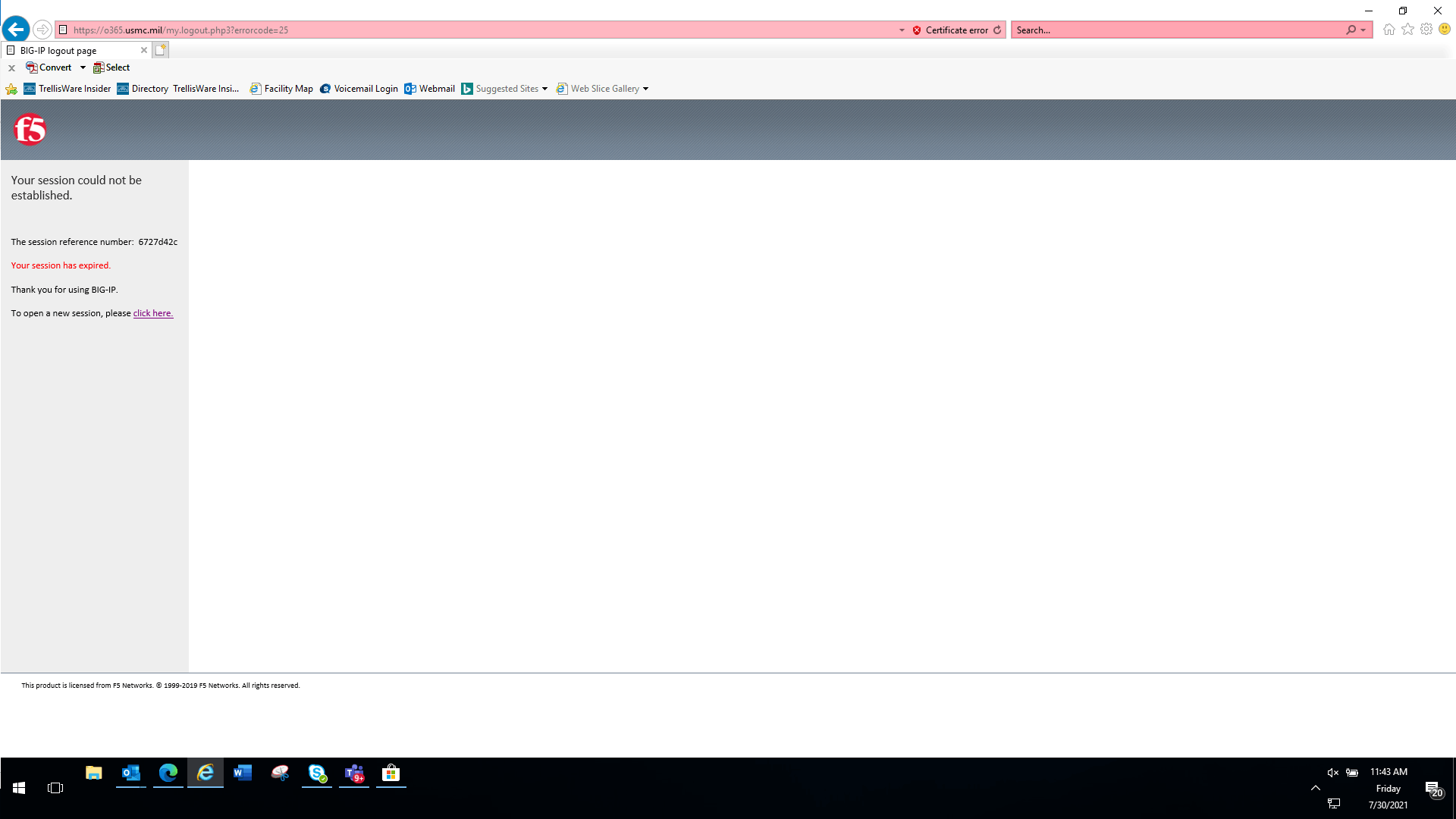Click the "click here" new session link
This screenshot has height=819, width=1456.
(152, 313)
